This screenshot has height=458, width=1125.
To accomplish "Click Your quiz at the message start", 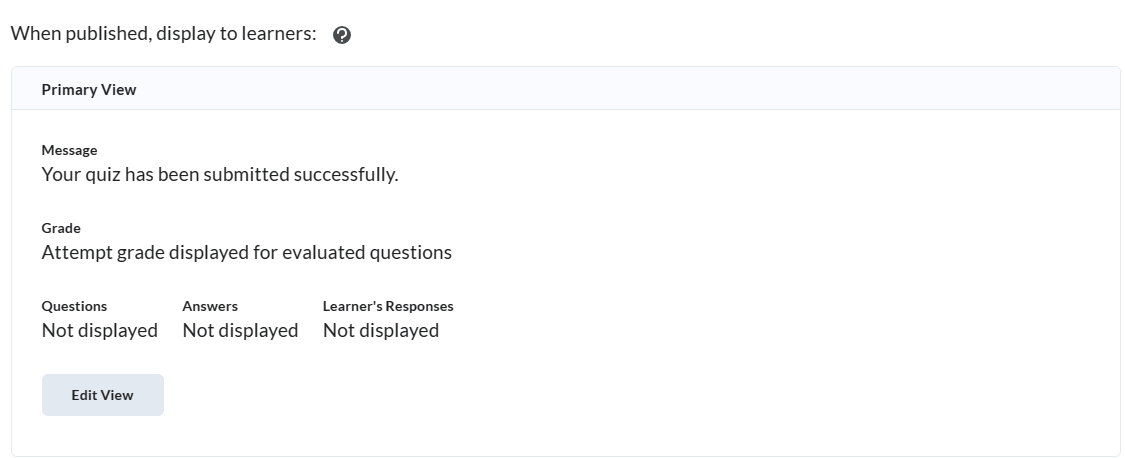I will point(79,175).
